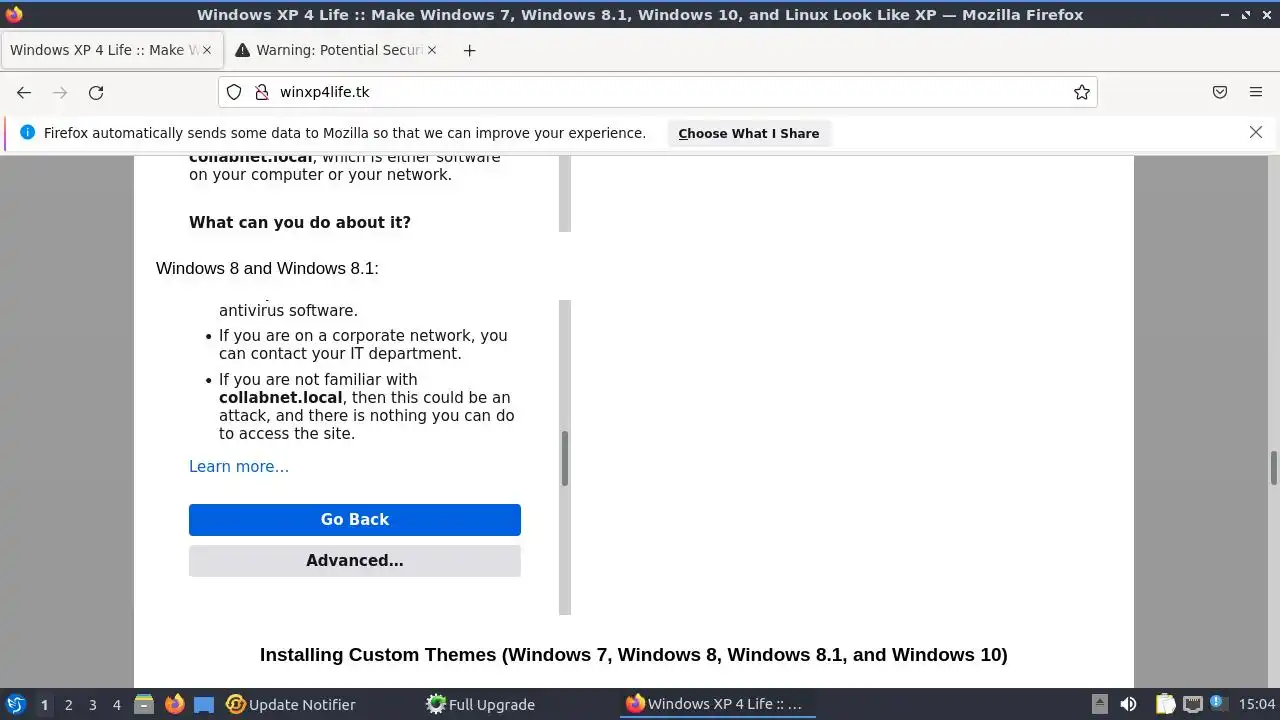Switch to workspace 3
This screenshot has width=1280, height=720.
coord(92,705)
